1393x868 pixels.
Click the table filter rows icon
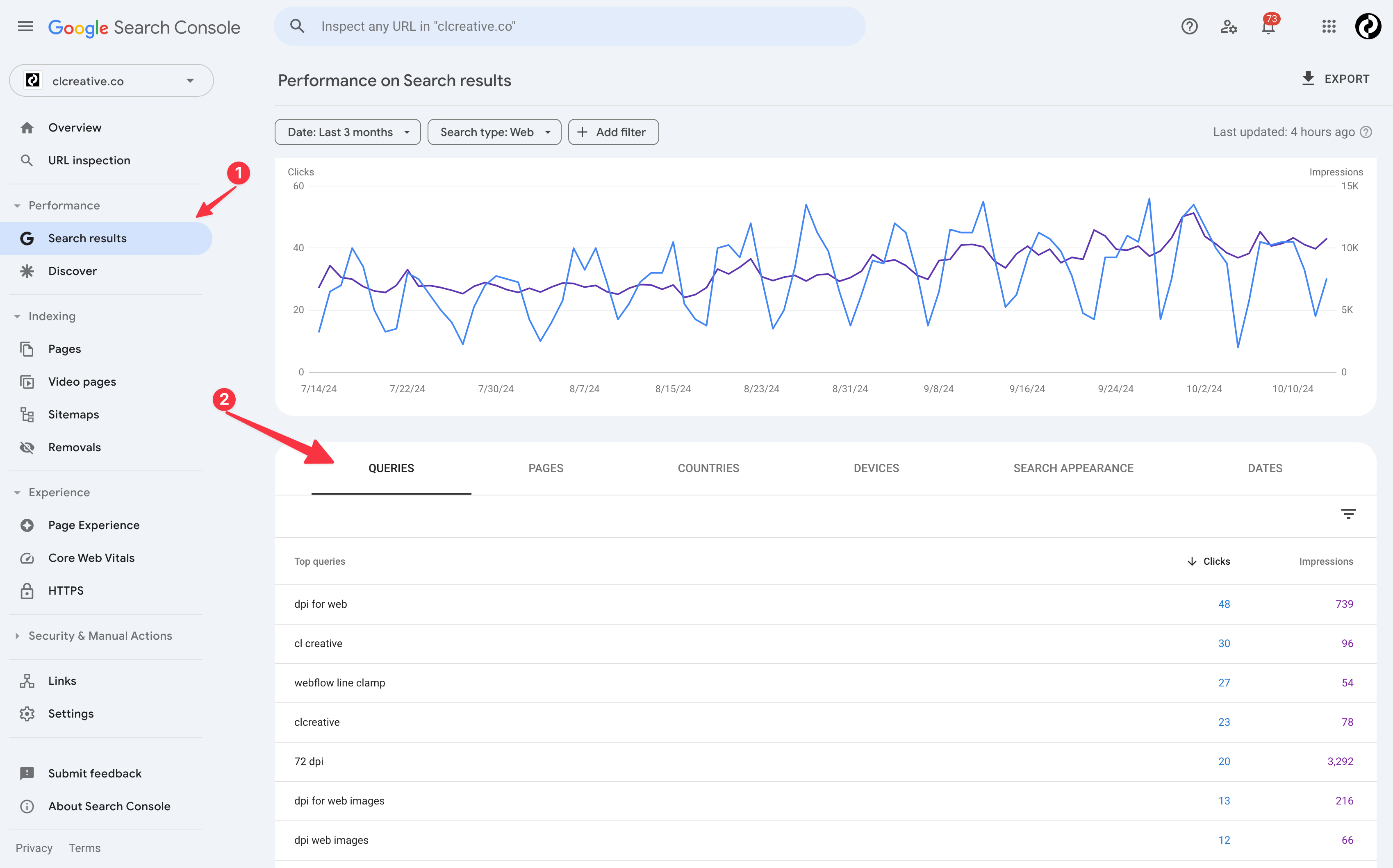click(1348, 514)
